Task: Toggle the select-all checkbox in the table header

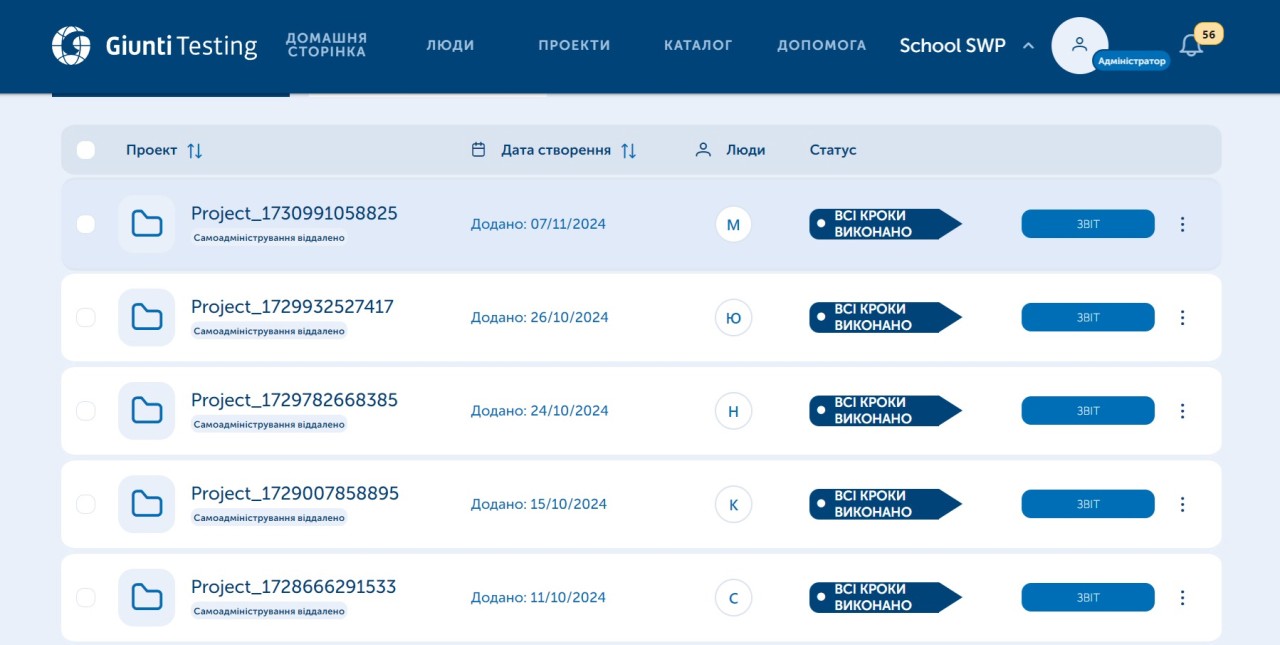Action: tap(85, 149)
